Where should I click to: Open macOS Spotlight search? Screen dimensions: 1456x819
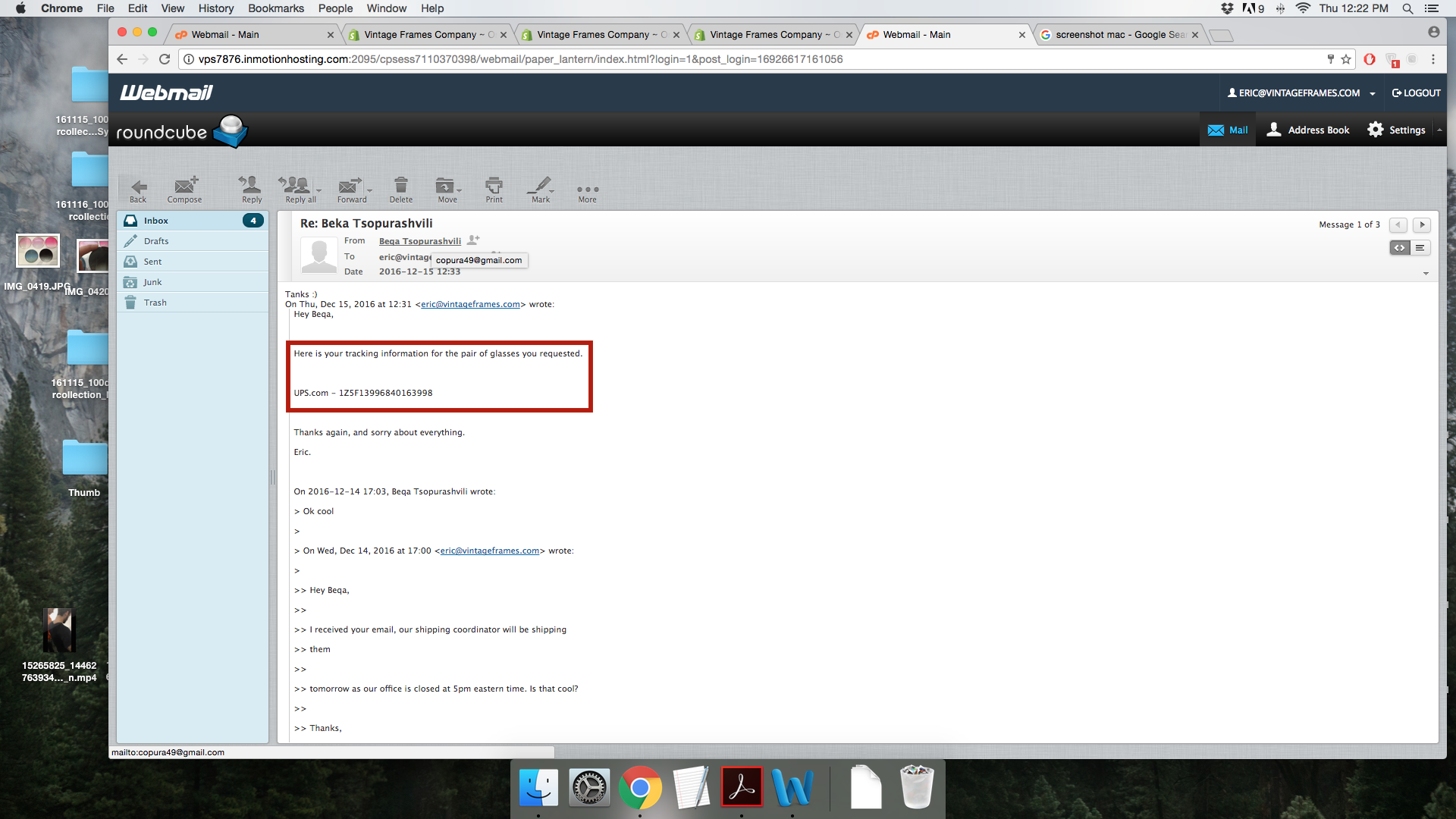[x=1407, y=8]
